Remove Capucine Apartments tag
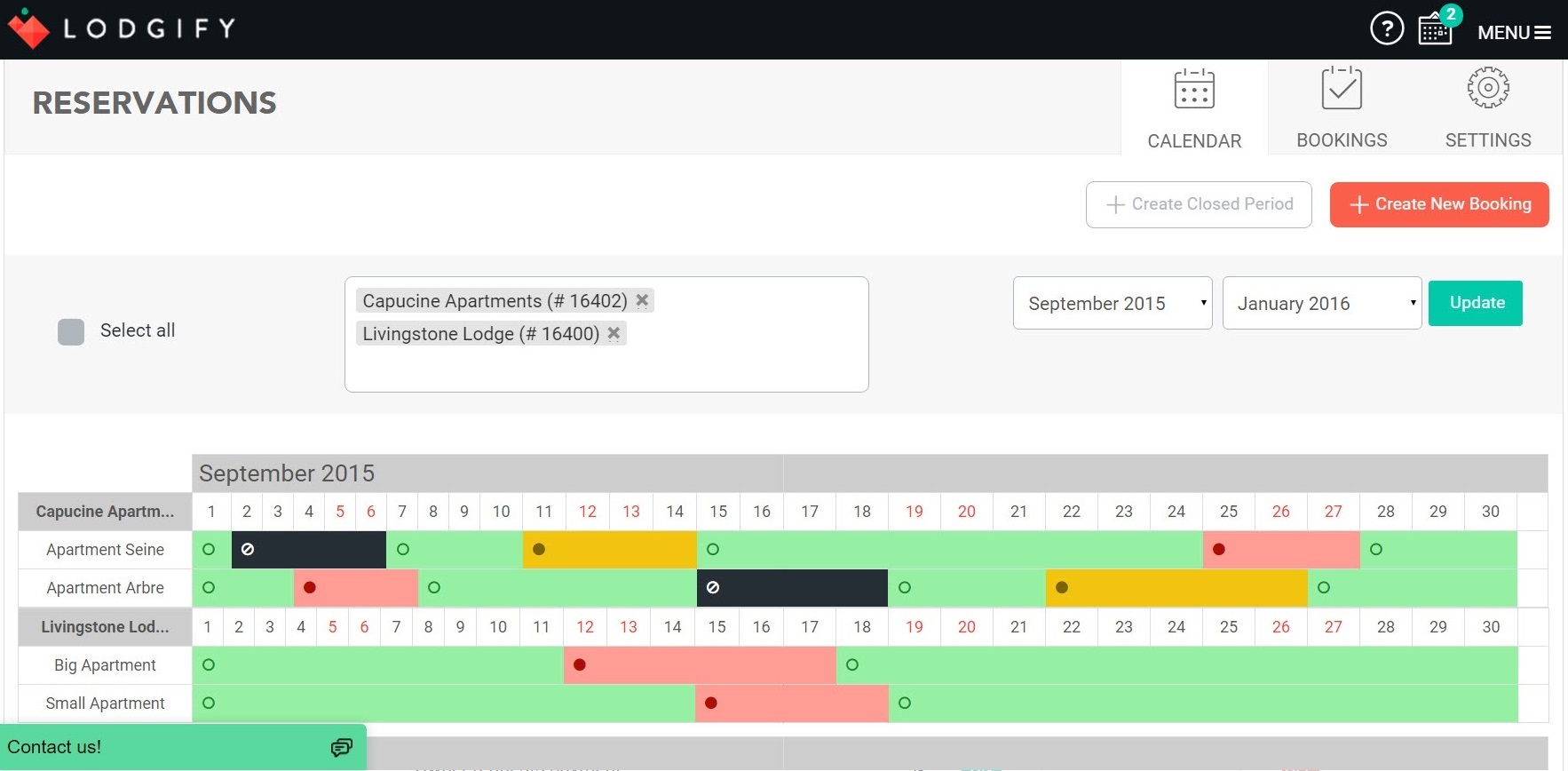 coord(642,300)
